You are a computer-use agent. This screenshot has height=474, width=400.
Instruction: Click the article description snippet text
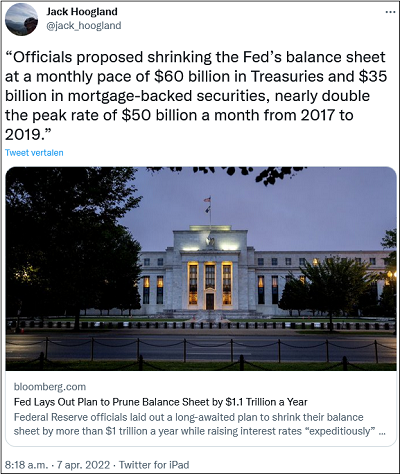coord(199,424)
